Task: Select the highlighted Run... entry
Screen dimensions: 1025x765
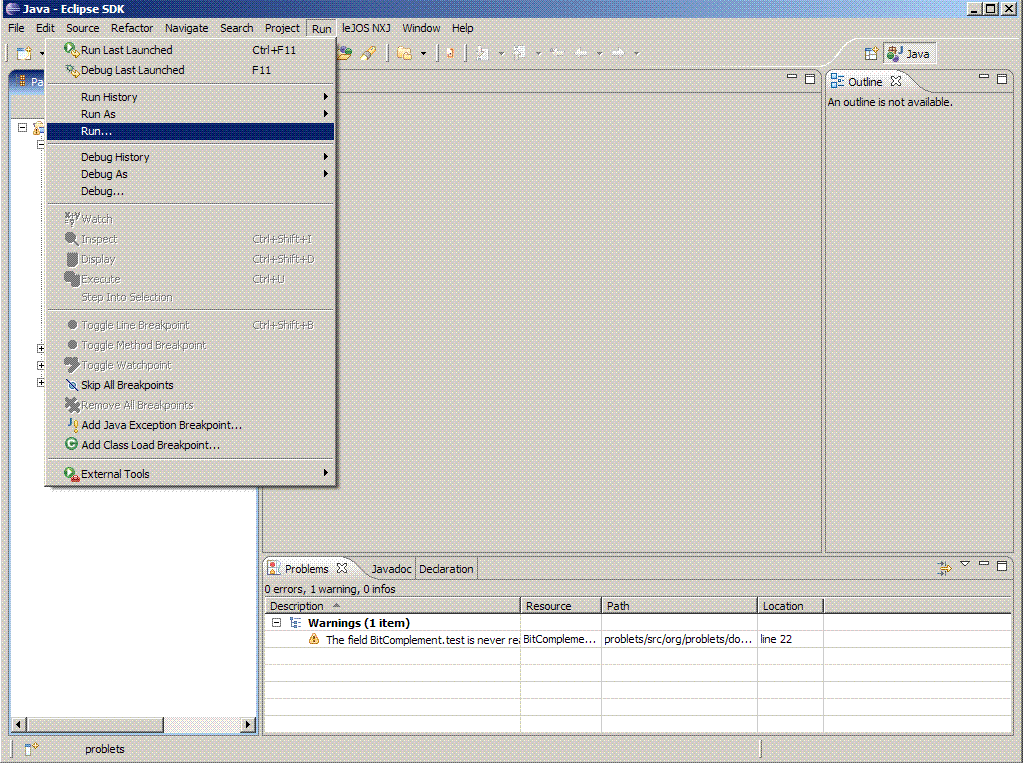Action: (x=190, y=131)
